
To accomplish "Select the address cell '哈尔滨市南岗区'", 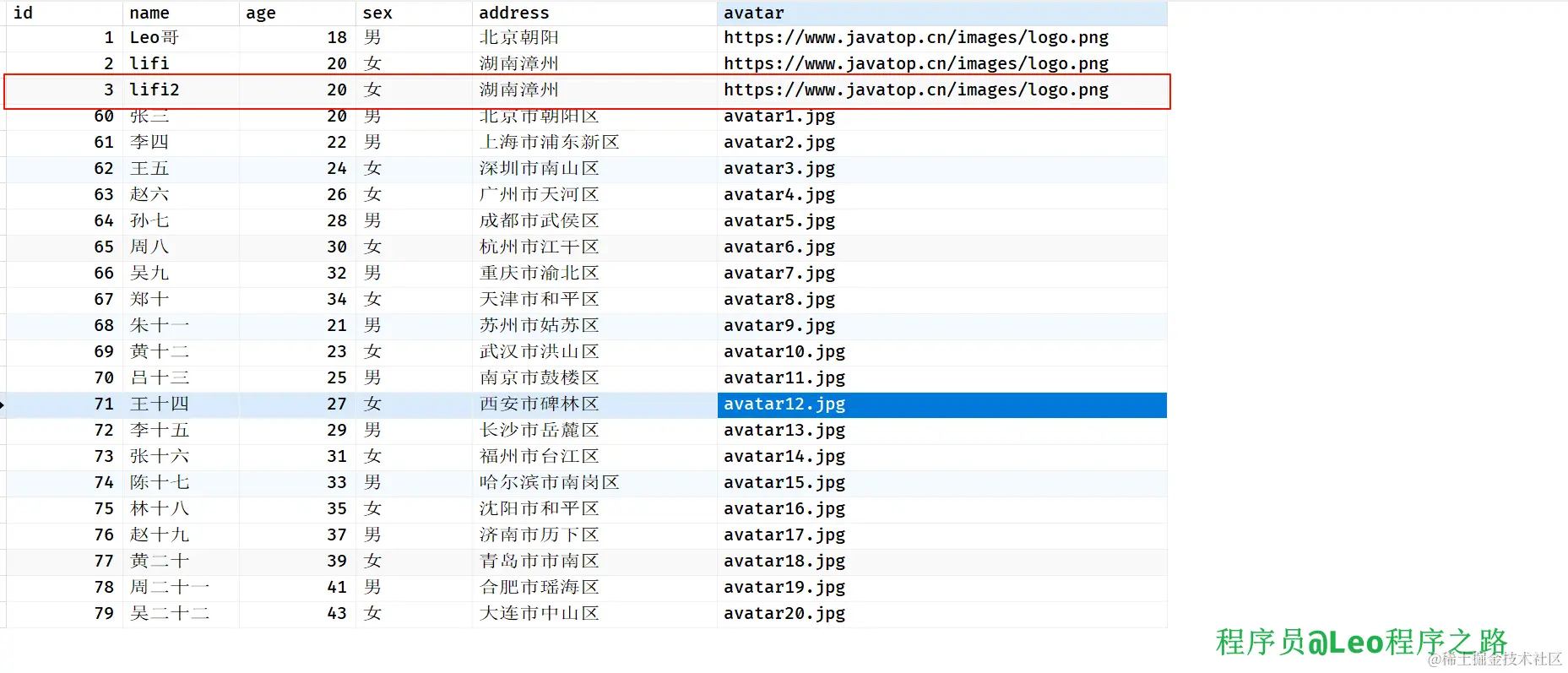I will pos(594,483).
